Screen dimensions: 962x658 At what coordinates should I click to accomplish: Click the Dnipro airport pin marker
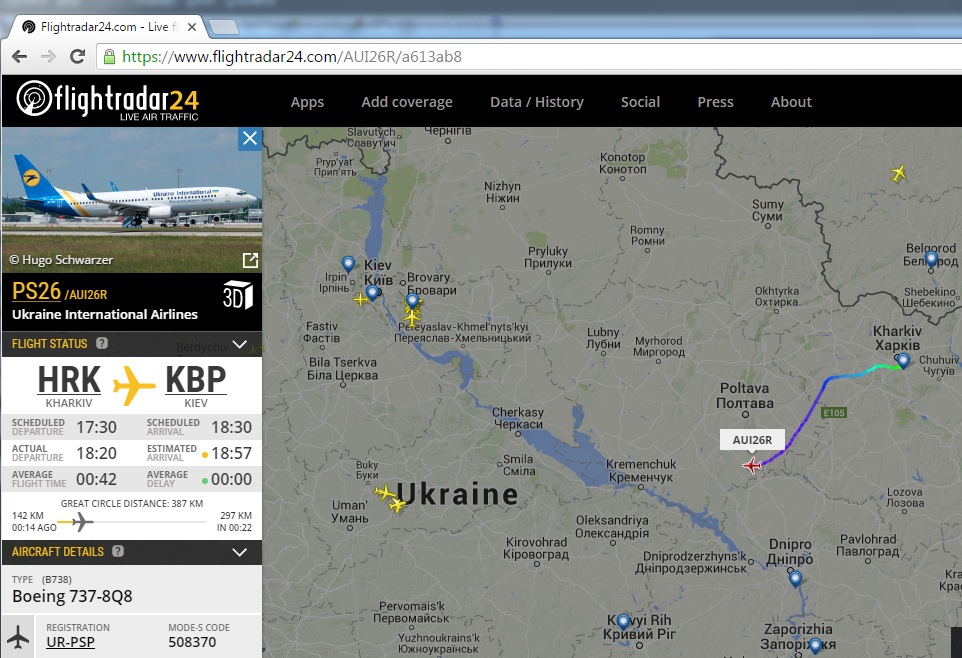tap(795, 578)
